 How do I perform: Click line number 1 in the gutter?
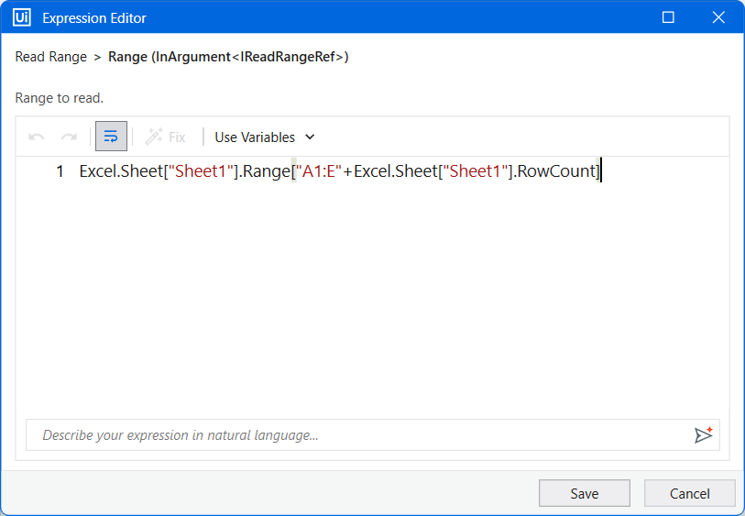pyautogui.click(x=60, y=171)
